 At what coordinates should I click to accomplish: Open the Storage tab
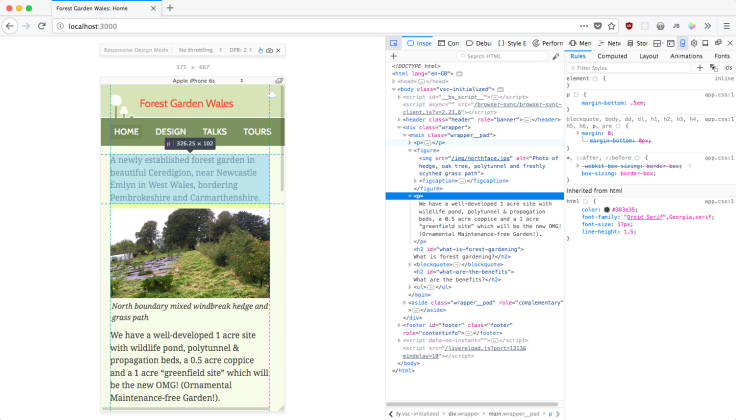pyautogui.click(x=637, y=43)
